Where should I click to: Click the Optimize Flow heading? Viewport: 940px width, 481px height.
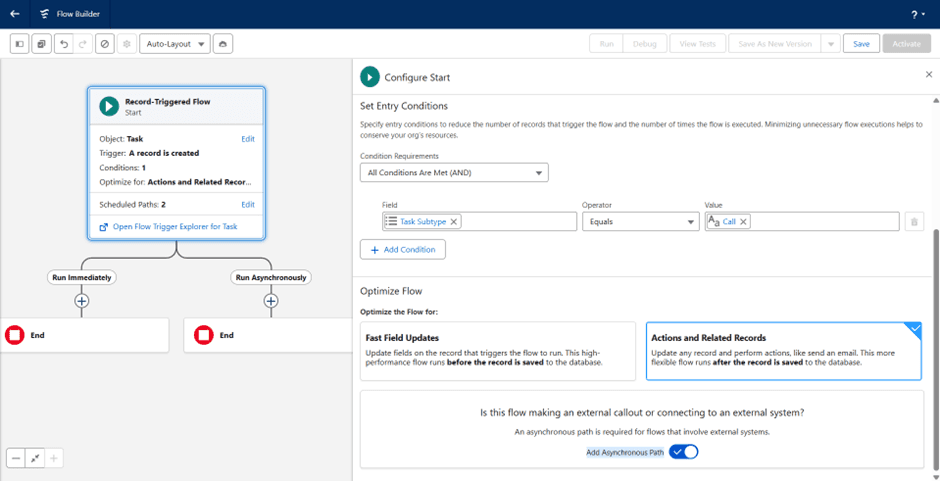point(391,291)
